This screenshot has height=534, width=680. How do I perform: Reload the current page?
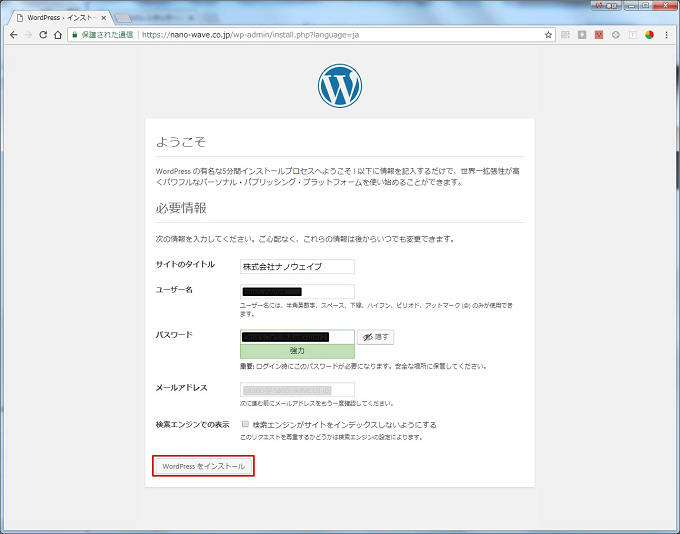[x=43, y=35]
